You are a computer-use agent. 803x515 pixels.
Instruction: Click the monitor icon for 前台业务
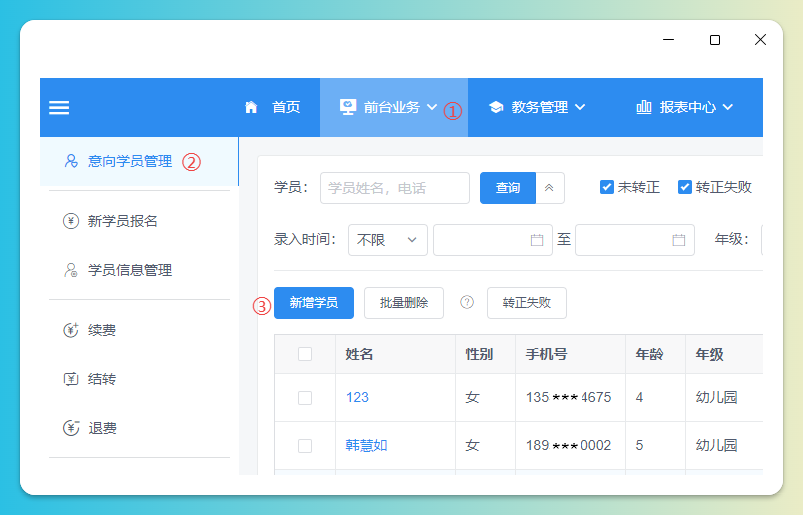(x=348, y=107)
